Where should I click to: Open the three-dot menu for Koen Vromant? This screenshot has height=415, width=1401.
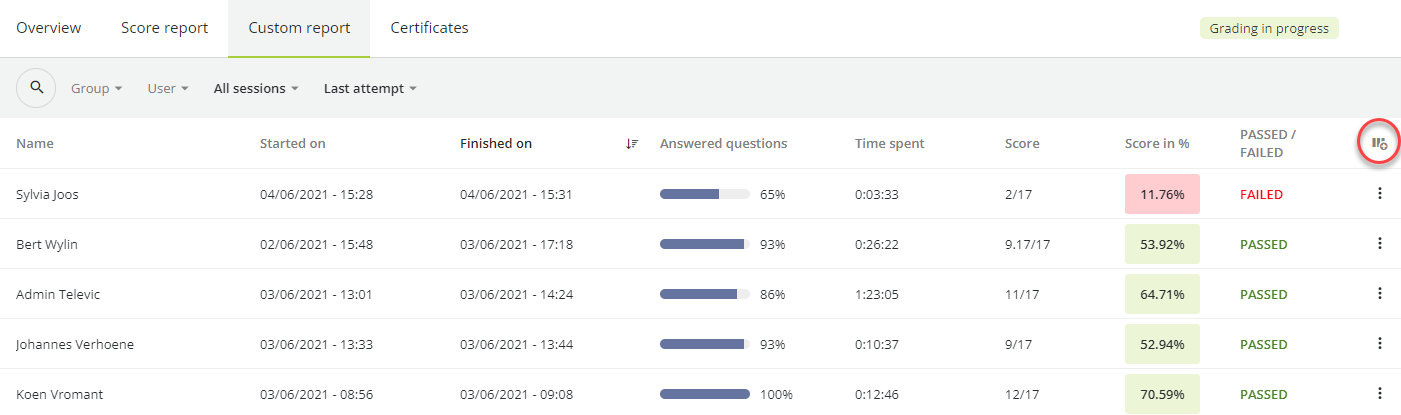[x=1380, y=394]
